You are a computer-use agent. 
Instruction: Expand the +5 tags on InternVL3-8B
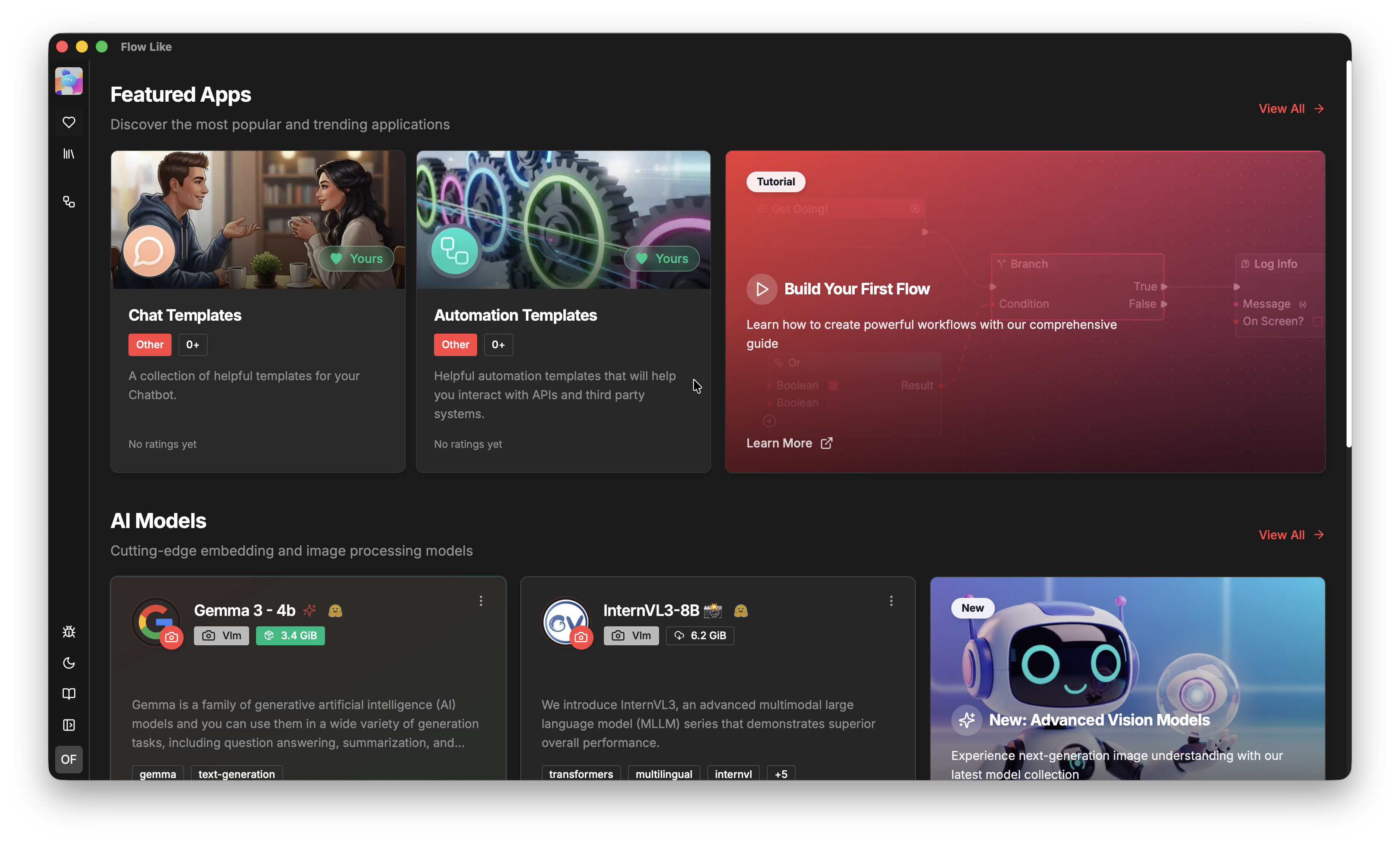(780, 774)
